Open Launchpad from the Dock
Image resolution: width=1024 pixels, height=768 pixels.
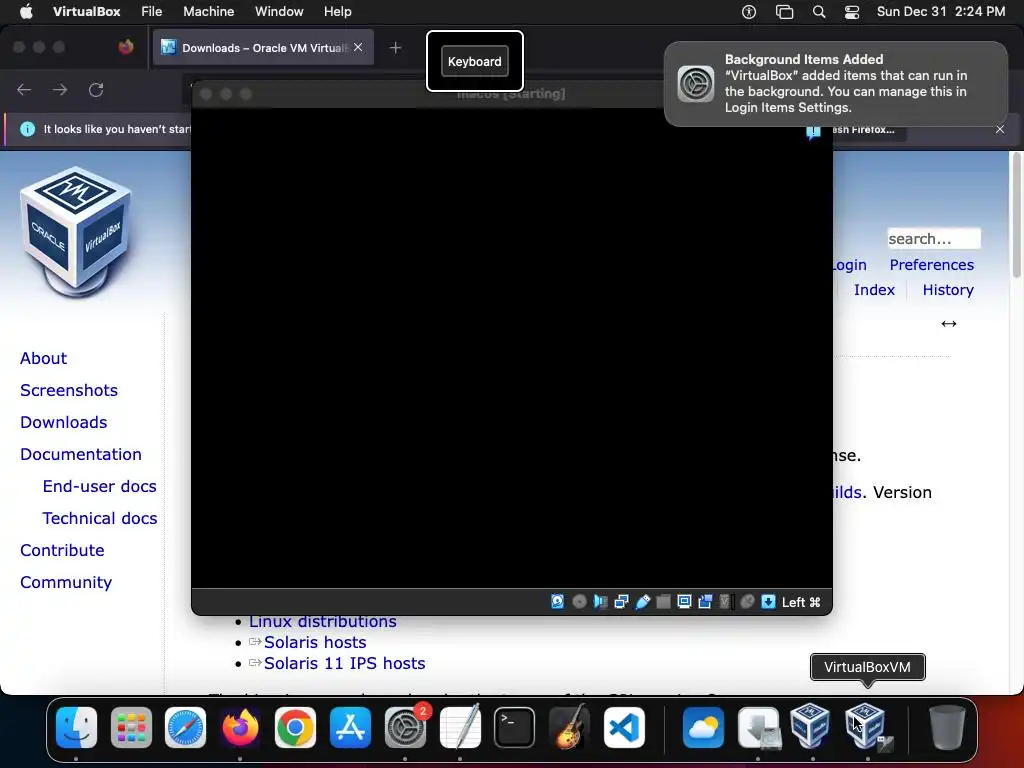(x=131, y=727)
